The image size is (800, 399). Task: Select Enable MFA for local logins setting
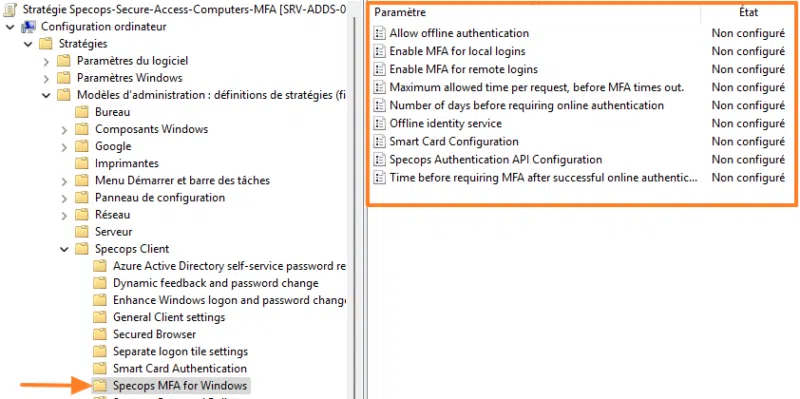[579, 51]
